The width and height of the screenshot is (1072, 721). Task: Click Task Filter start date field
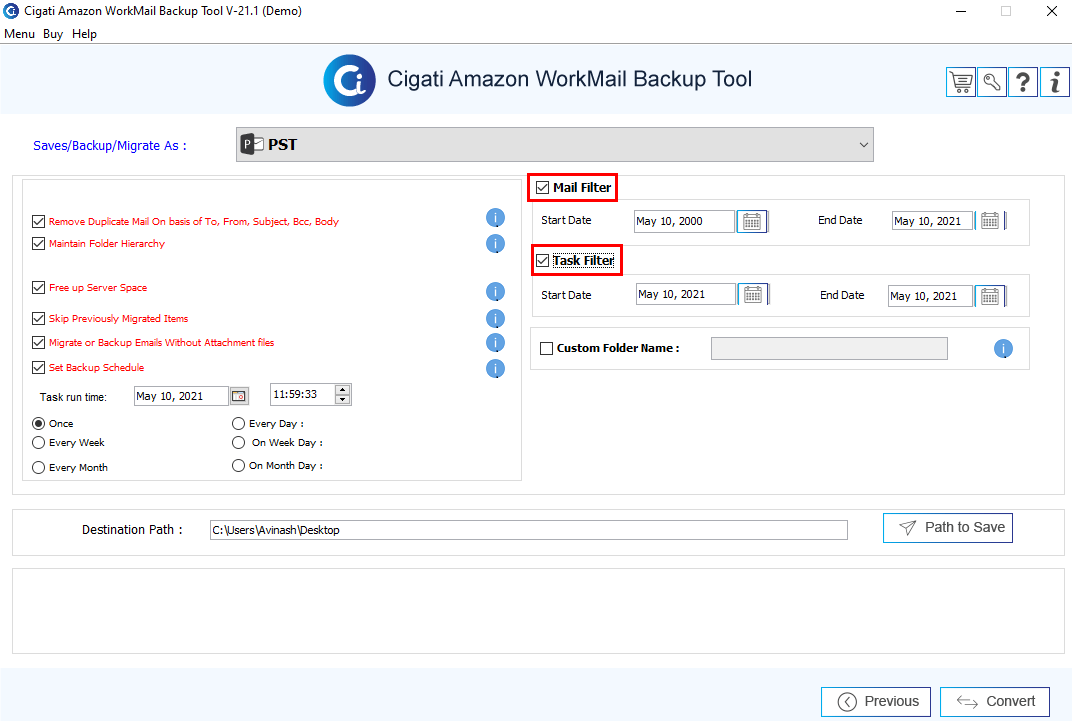686,295
